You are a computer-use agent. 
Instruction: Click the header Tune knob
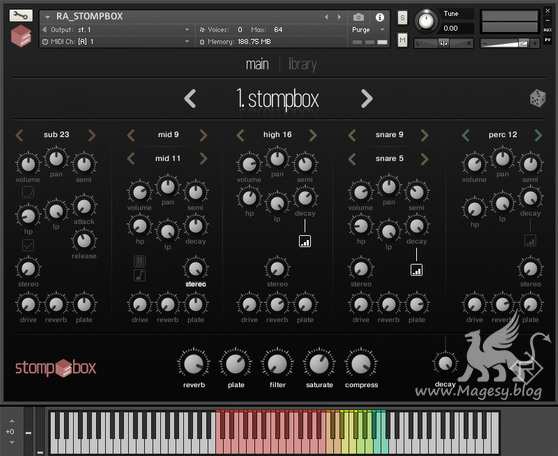pyautogui.click(x=426, y=21)
